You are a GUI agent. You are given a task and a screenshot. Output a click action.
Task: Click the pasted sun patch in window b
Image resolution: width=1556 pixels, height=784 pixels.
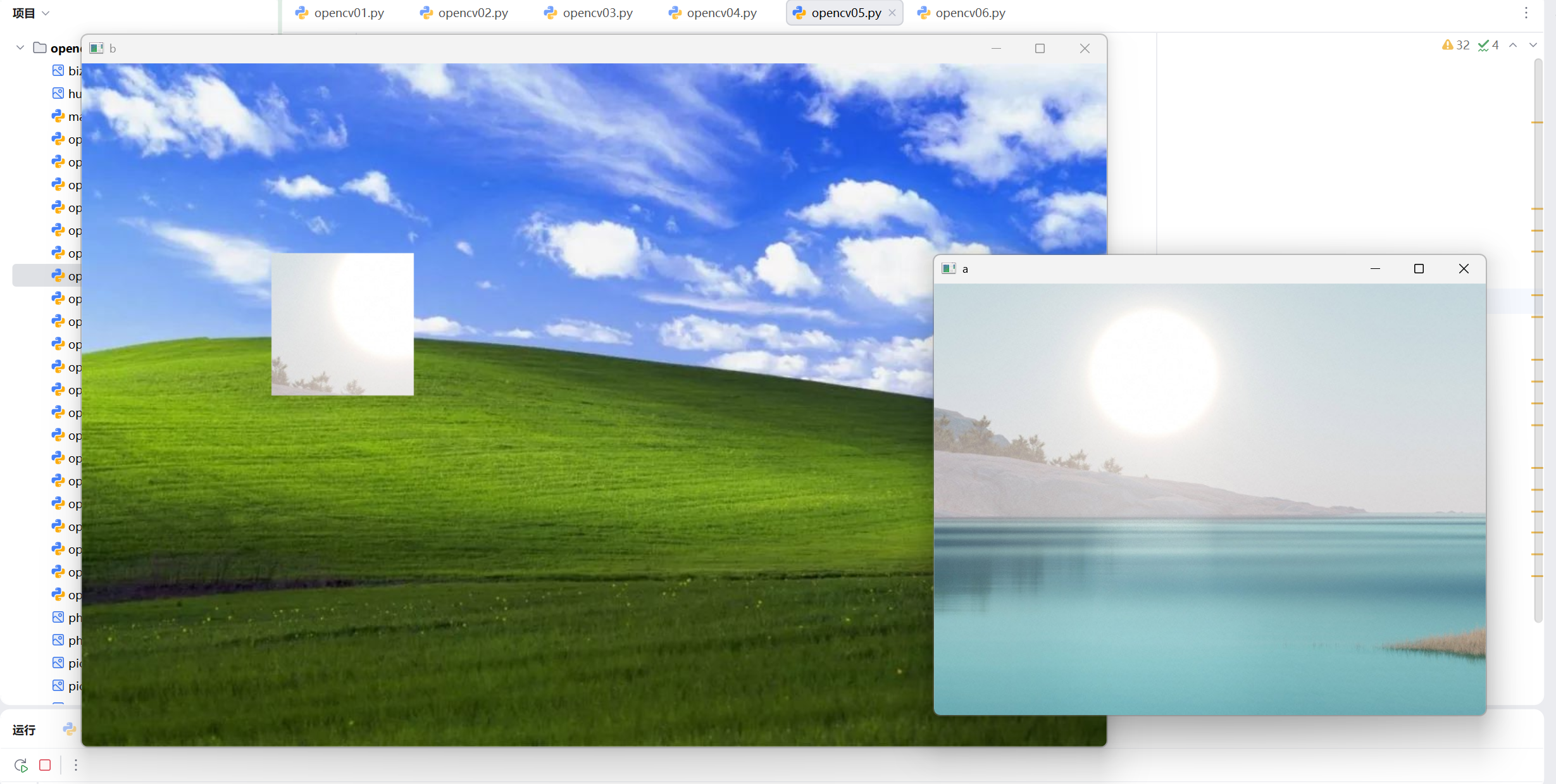(x=342, y=324)
